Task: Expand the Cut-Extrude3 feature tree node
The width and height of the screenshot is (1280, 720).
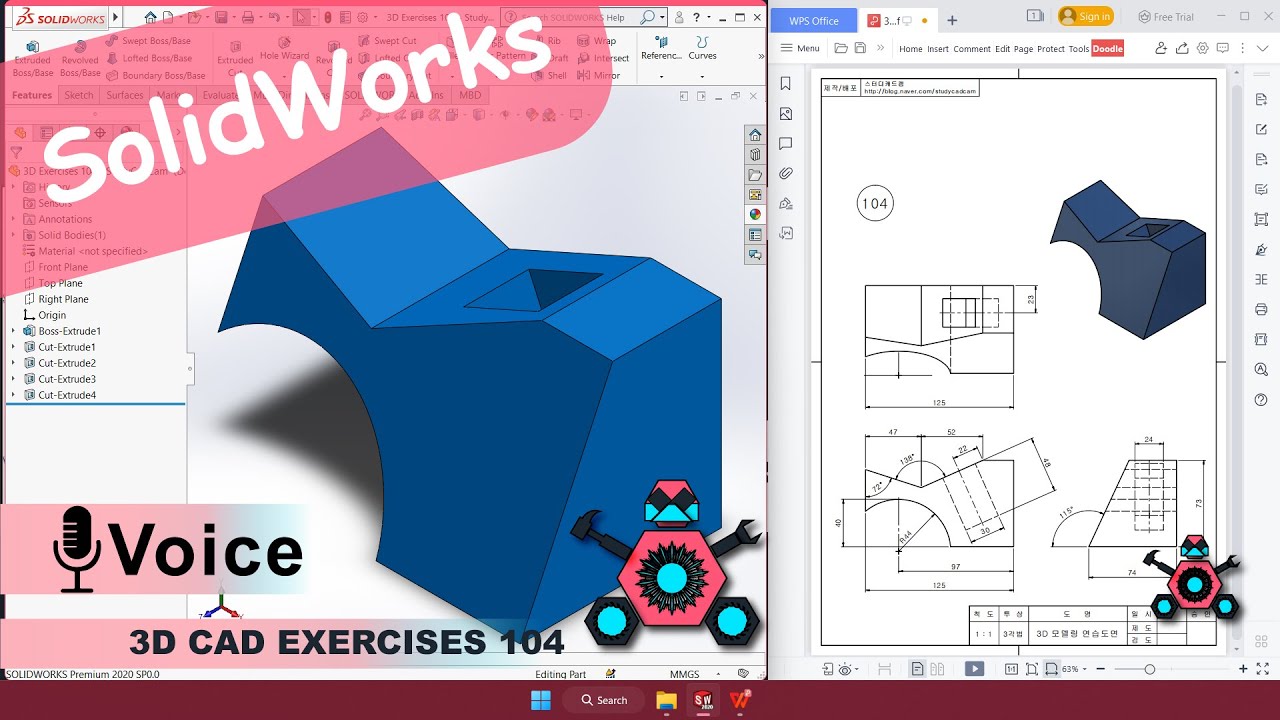Action: 13,379
